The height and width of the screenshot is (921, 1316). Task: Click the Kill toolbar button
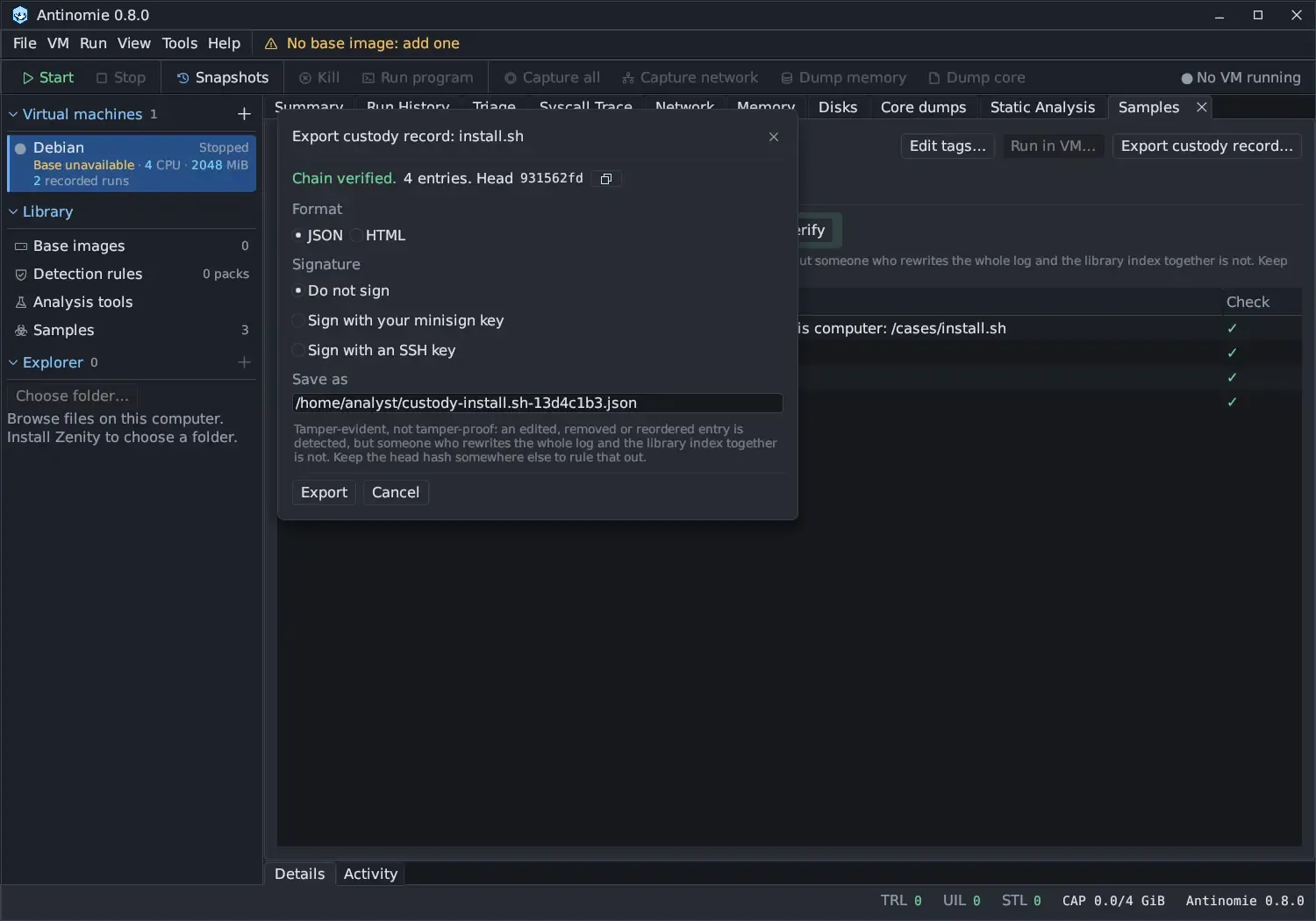click(x=319, y=77)
